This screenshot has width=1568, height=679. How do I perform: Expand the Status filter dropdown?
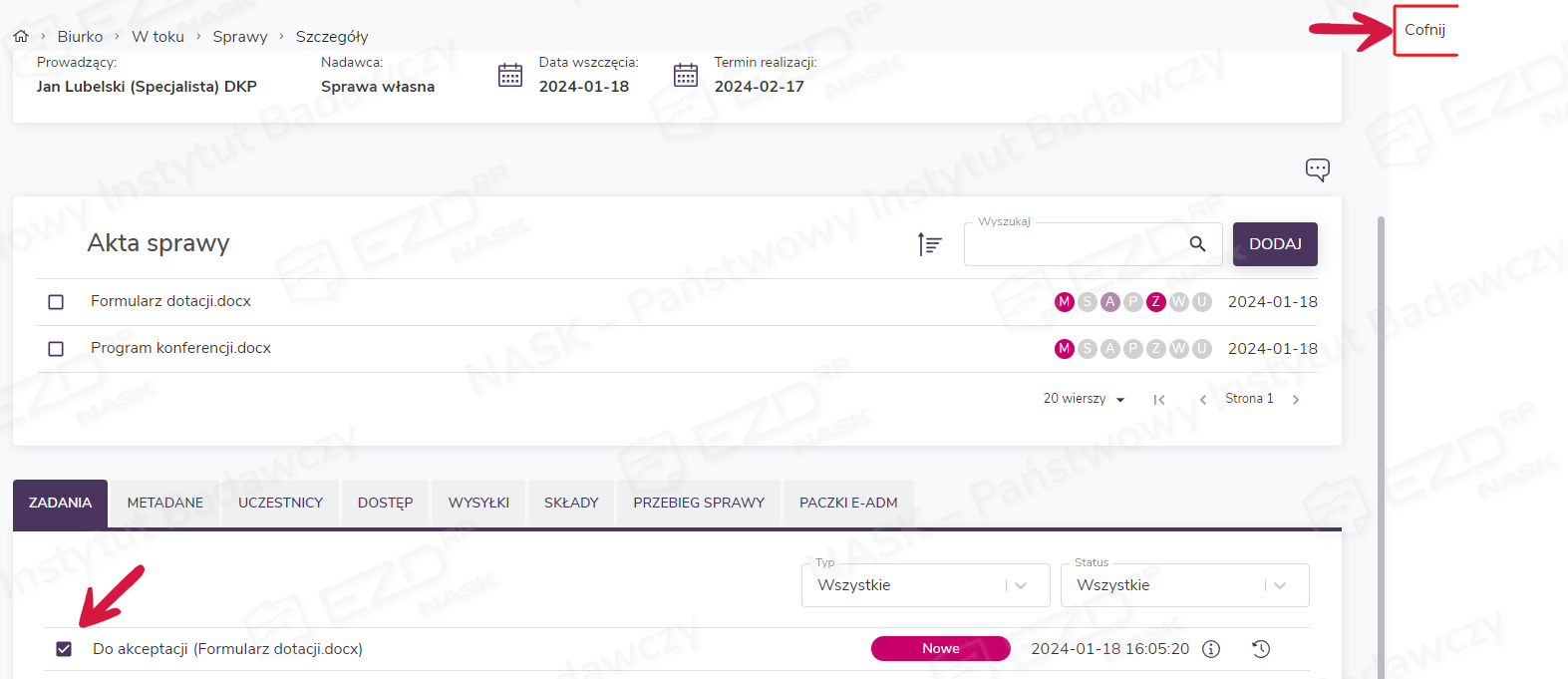point(1280,585)
